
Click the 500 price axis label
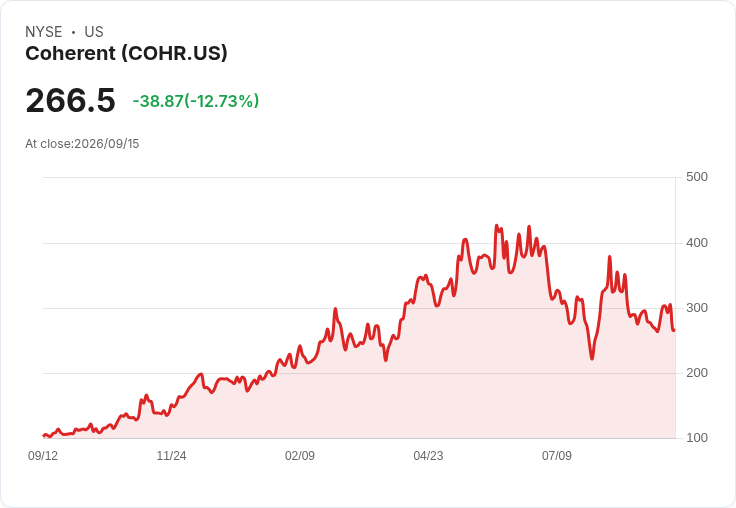pyautogui.click(x=697, y=177)
